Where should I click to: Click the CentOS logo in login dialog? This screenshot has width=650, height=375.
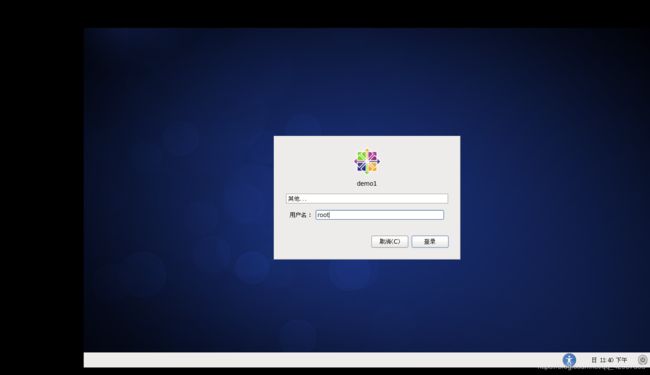click(367, 161)
